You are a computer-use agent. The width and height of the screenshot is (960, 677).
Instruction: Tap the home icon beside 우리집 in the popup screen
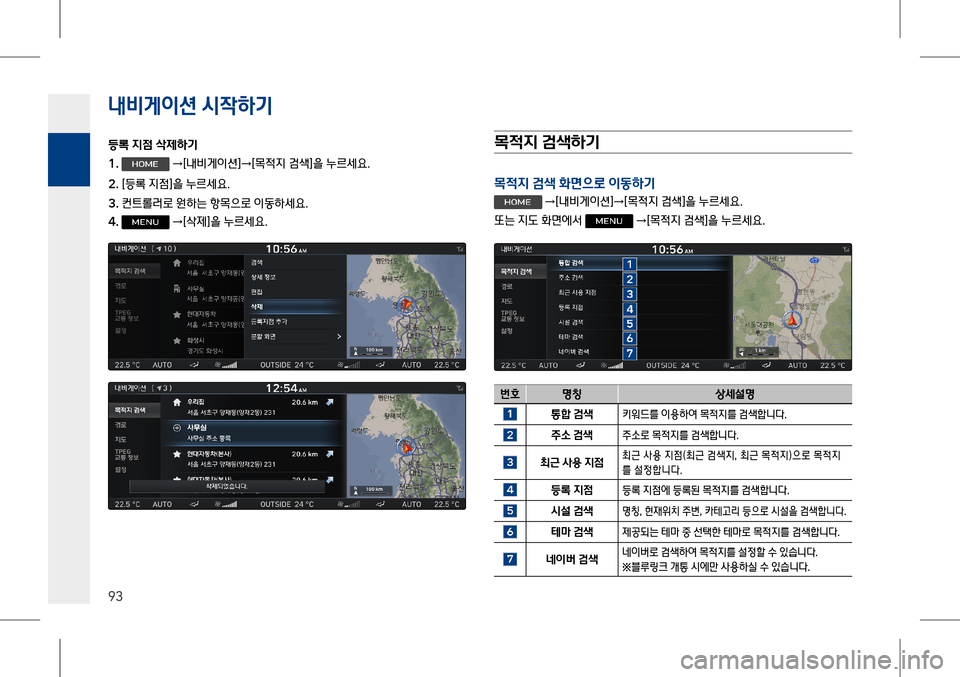[x=177, y=263]
